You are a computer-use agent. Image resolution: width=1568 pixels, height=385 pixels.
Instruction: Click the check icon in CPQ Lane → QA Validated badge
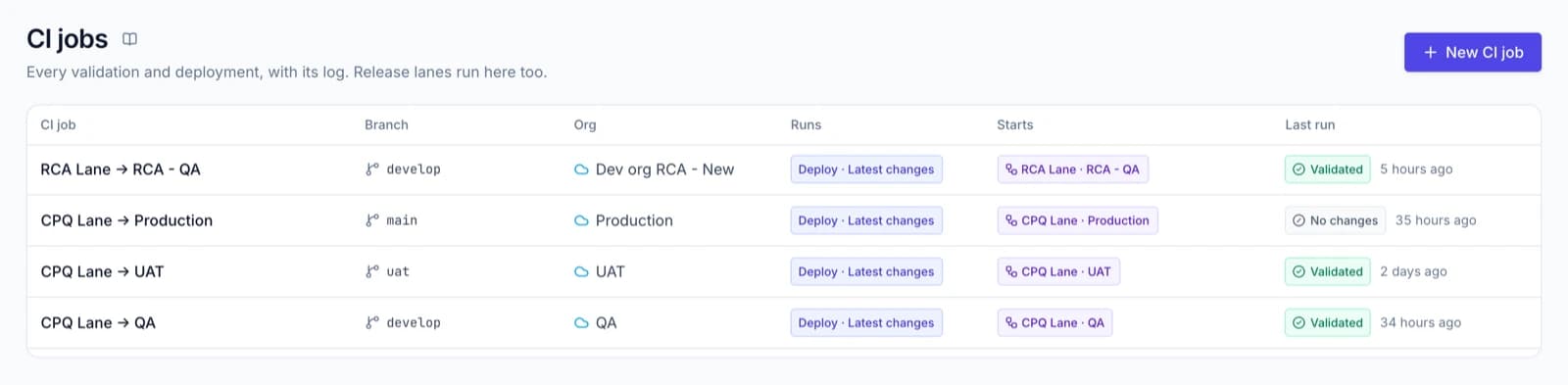click(1298, 322)
